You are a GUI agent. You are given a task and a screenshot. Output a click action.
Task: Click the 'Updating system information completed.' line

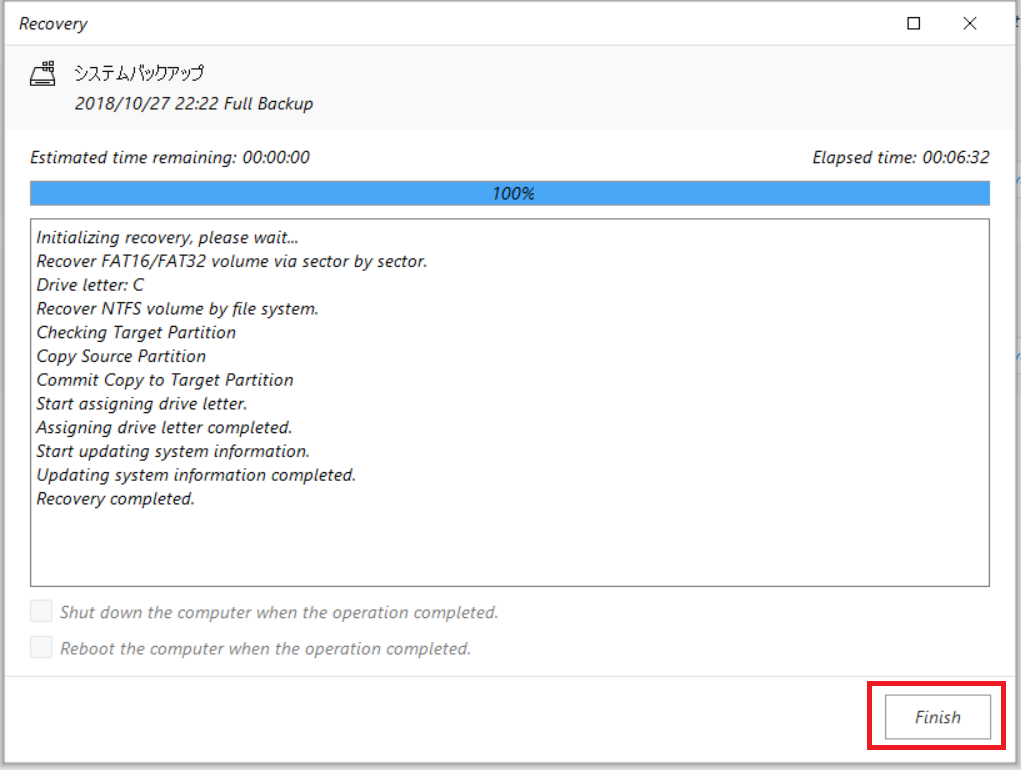tap(196, 475)
